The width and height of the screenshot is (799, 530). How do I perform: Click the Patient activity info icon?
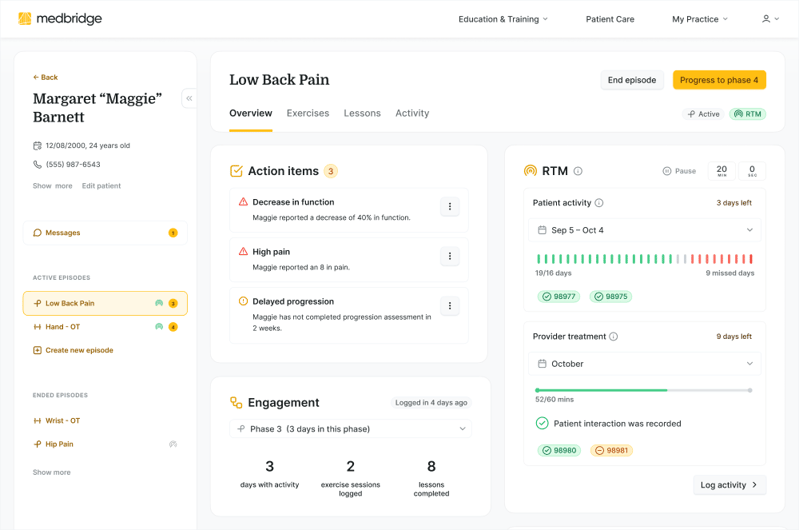pos(599,203)
